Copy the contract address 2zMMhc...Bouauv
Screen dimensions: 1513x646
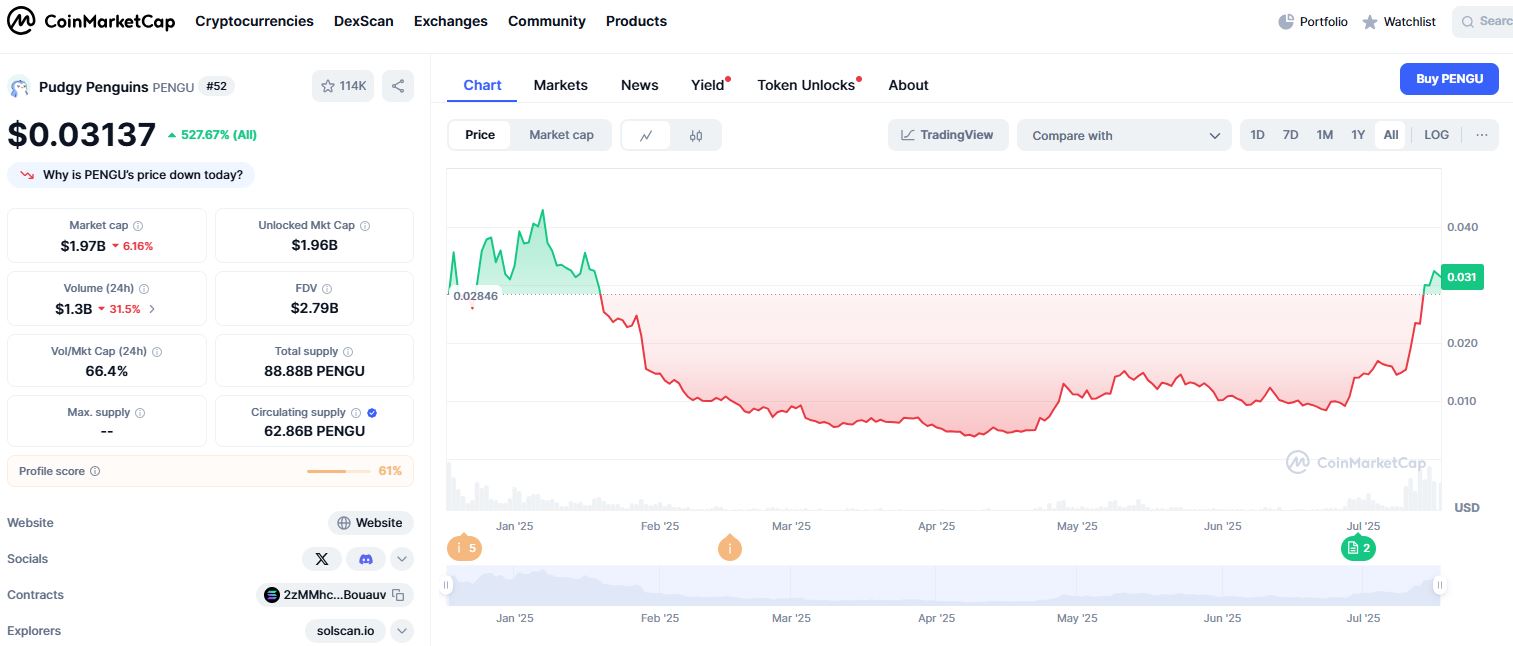click(x=398, y=595)
